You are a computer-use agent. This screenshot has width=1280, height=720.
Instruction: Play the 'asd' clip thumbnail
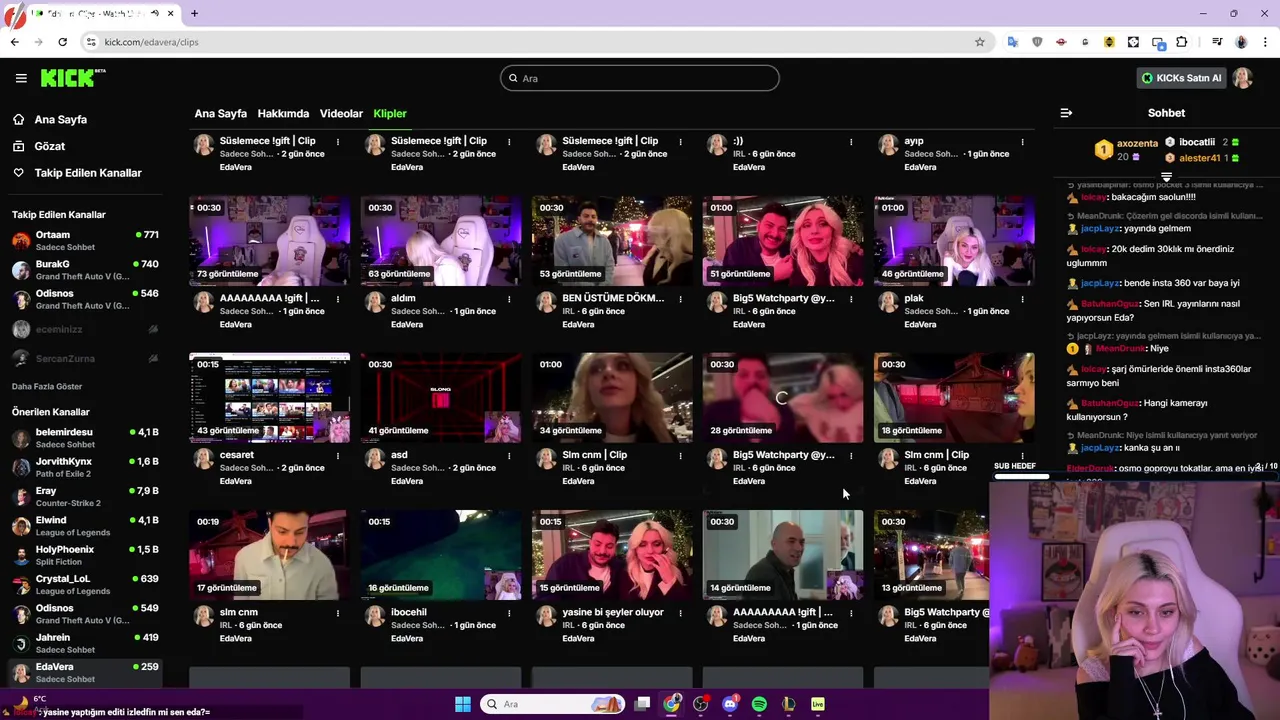pos(441,398)
